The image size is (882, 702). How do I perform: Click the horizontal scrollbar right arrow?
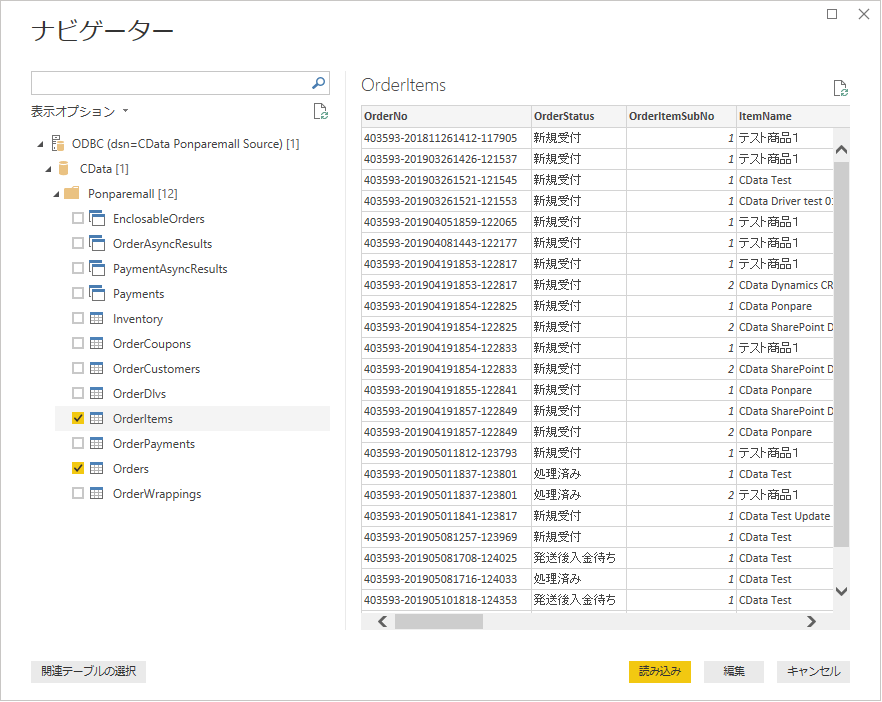point(811,621)
